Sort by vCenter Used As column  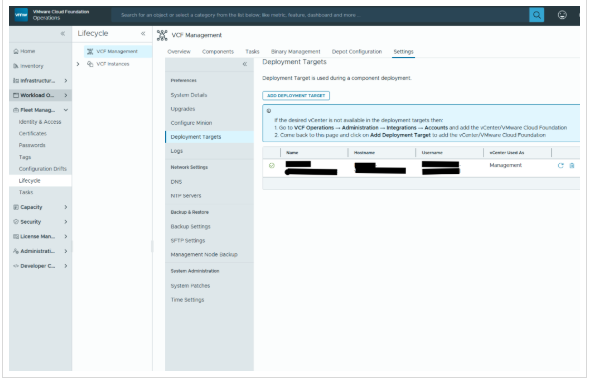pyautogui.click(x=507, y=153)
